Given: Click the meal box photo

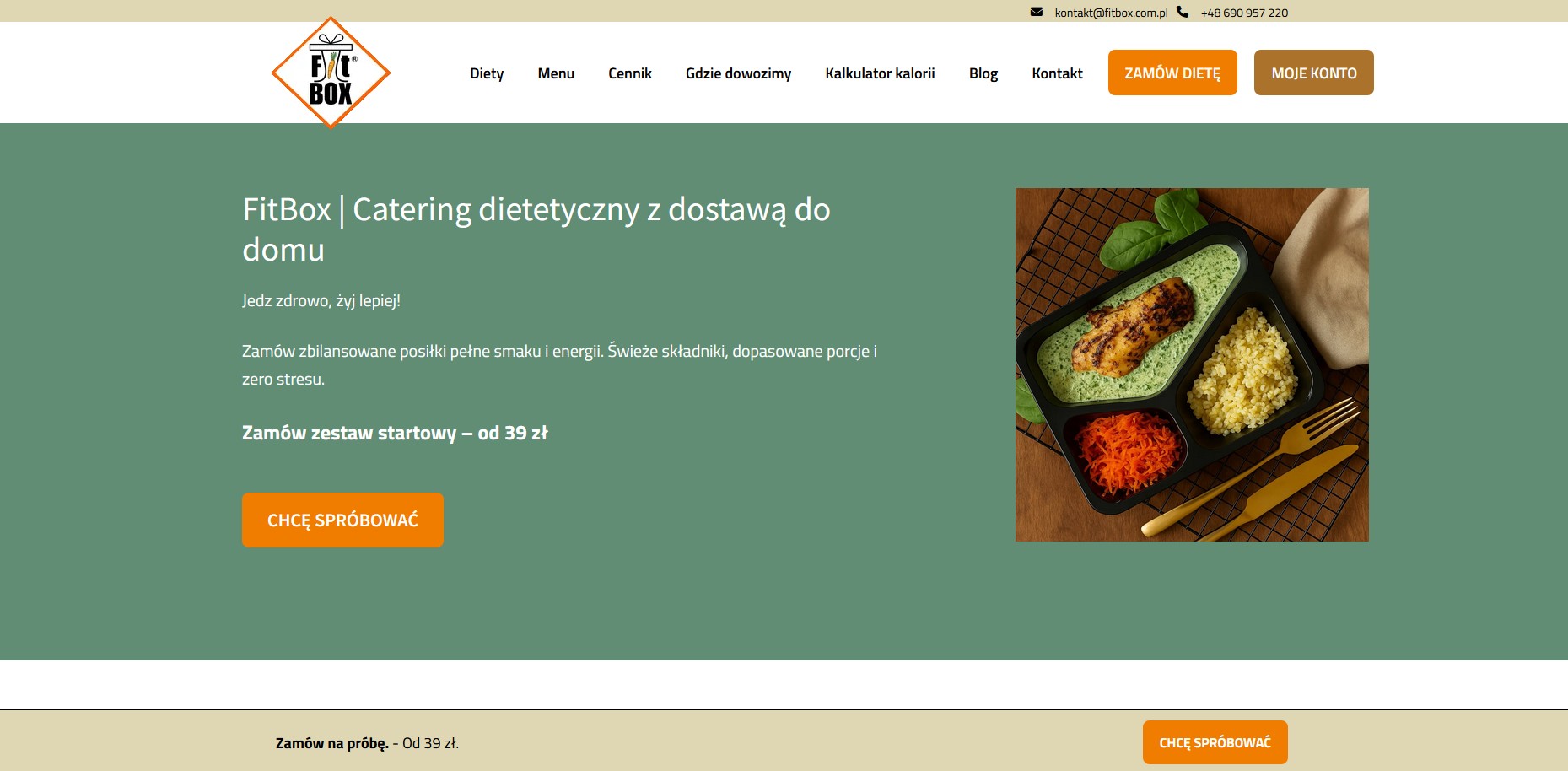Looking at the screenshot, I should click(1192, 364).
